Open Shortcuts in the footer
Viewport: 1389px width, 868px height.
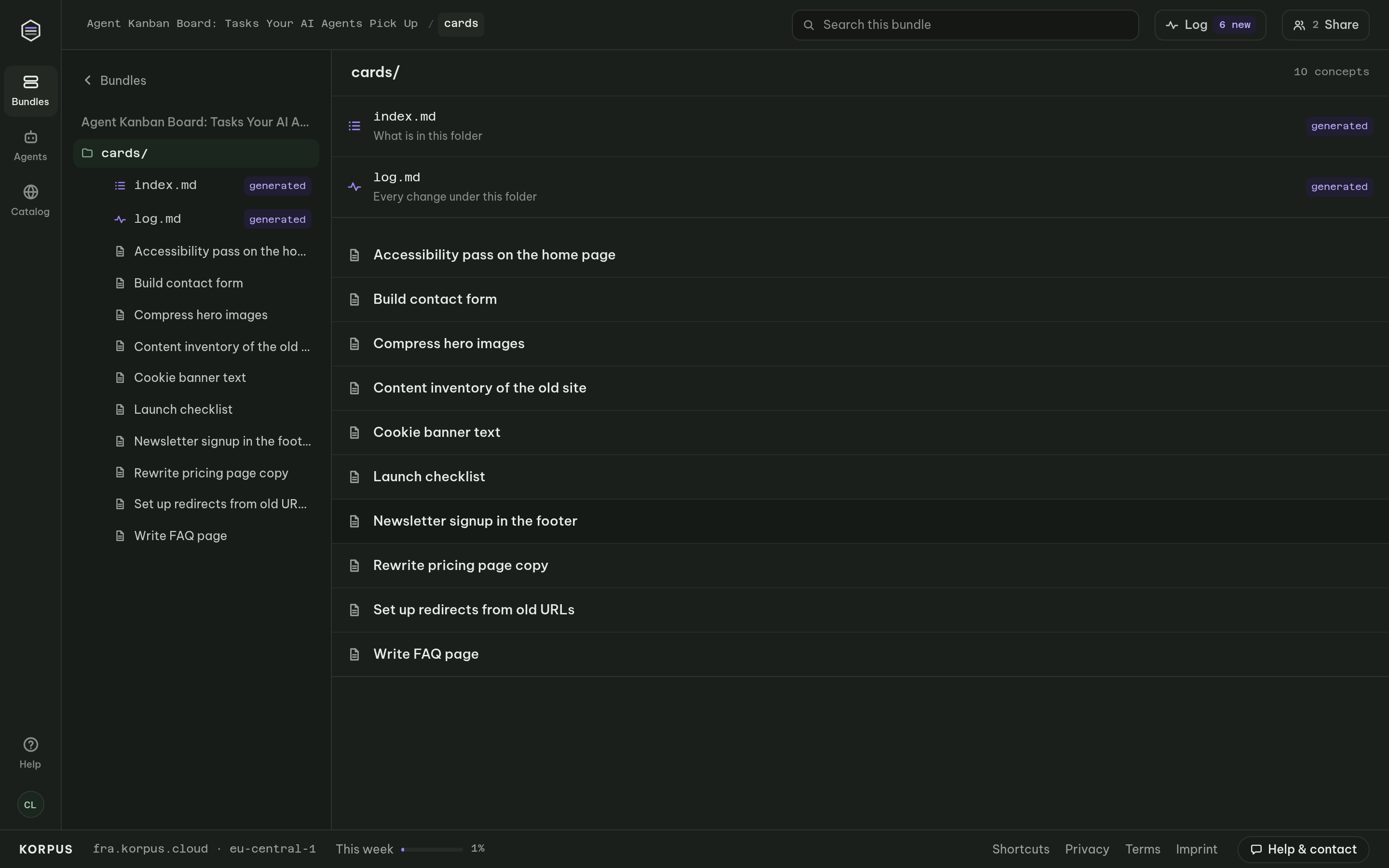pyautogui.click(x=1021, y=849)
